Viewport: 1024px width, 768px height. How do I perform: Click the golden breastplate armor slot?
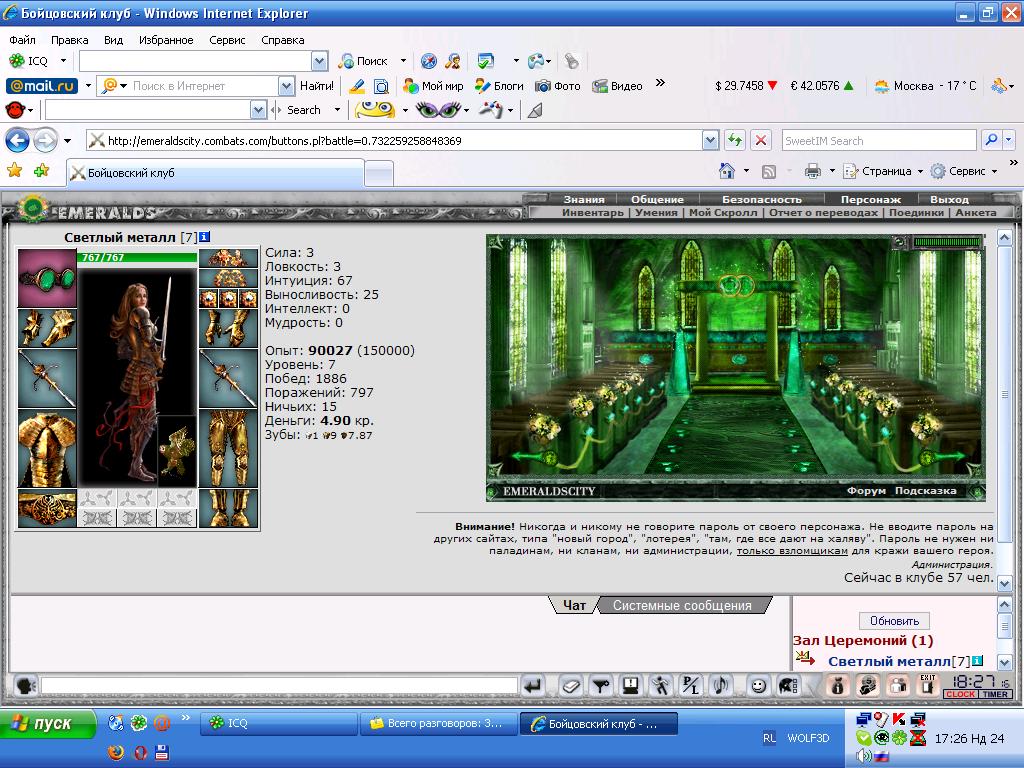click(x=47, y=449)
